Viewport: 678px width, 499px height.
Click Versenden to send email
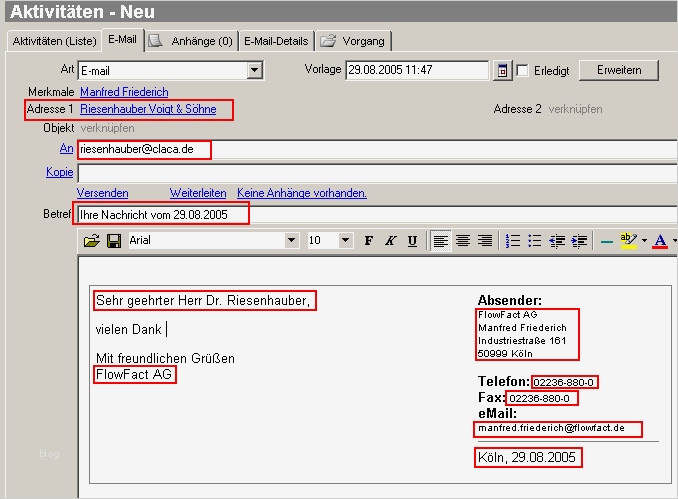(x=102, y=193)
